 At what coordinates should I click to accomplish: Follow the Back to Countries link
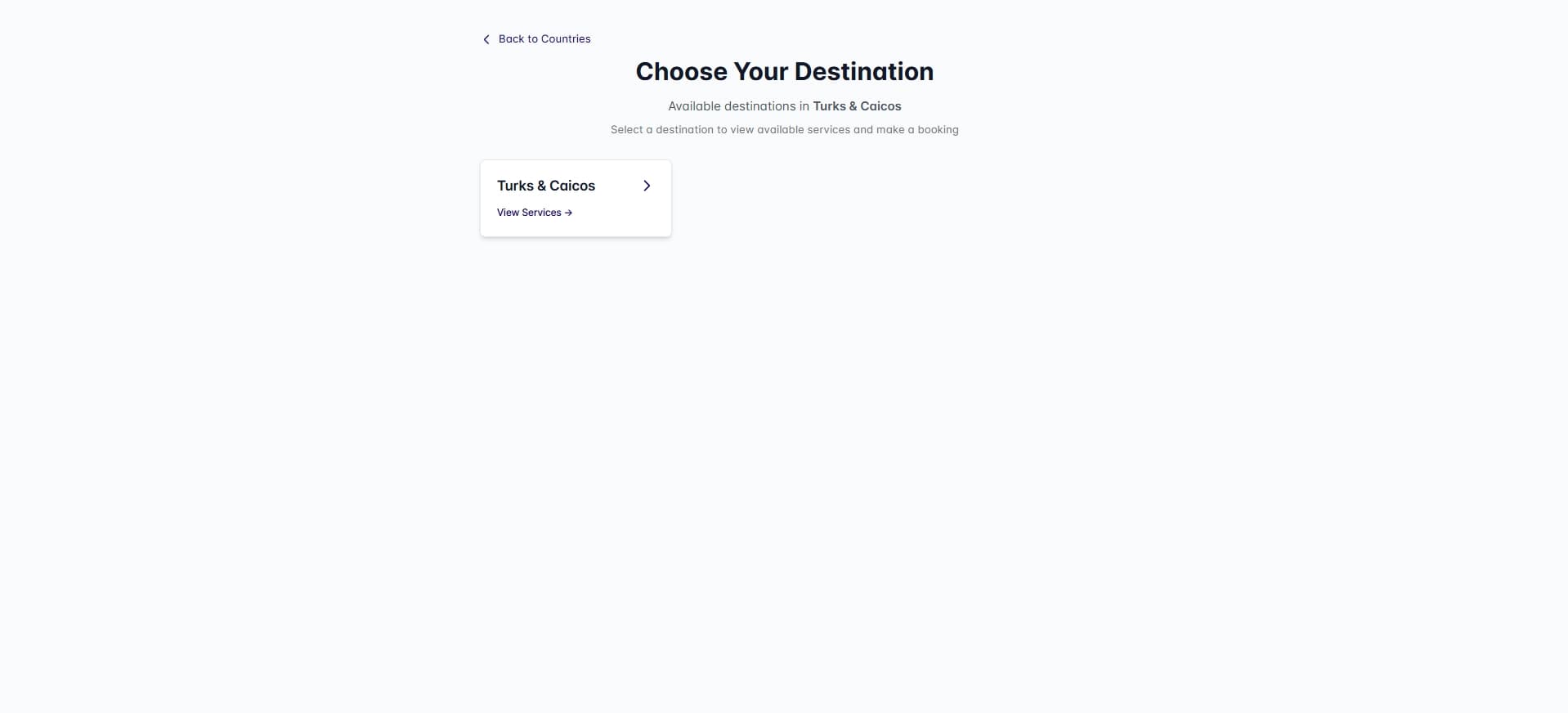544,39
